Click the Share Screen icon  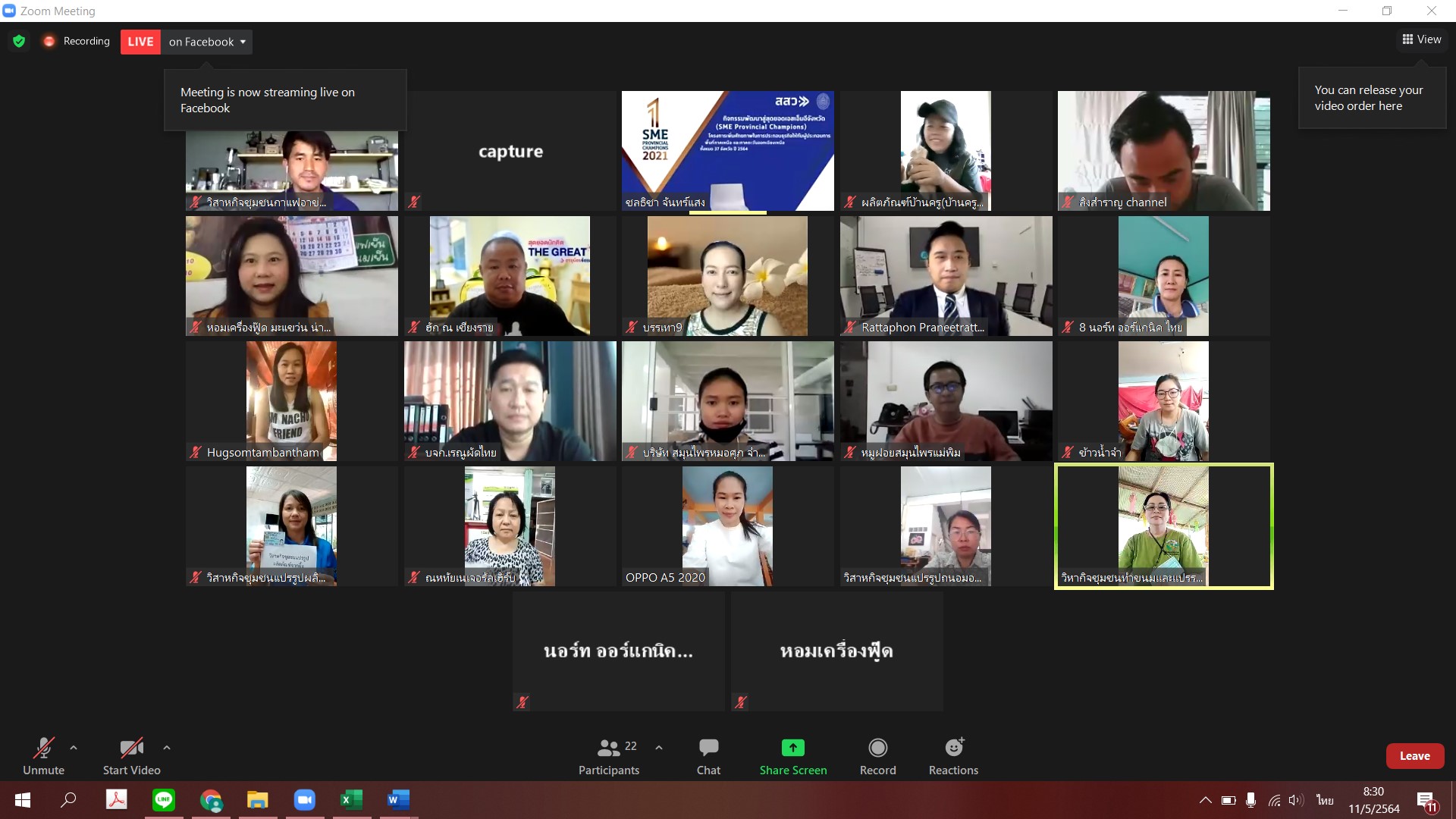pos(792,748)
